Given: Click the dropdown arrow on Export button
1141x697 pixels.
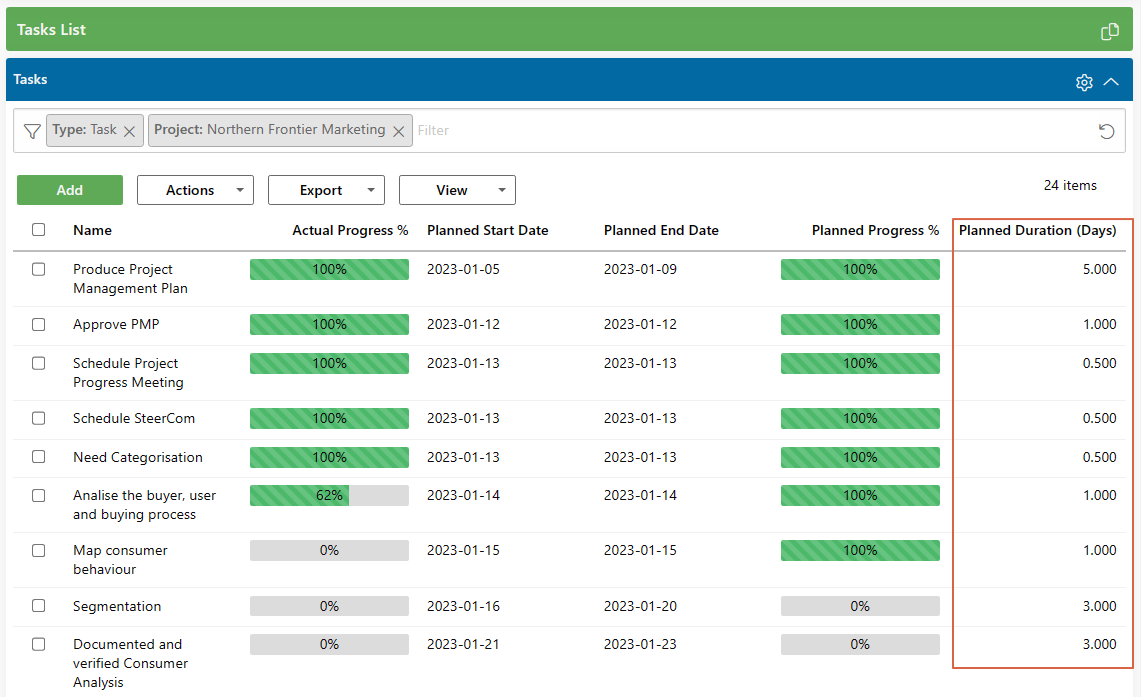Looking at the screenshot, I should coord(369,190).
